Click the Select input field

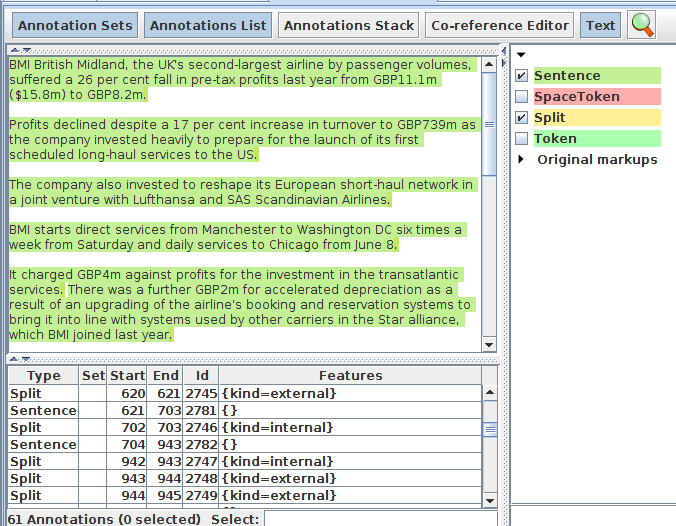pyautogui.click(x=380, y=519)
